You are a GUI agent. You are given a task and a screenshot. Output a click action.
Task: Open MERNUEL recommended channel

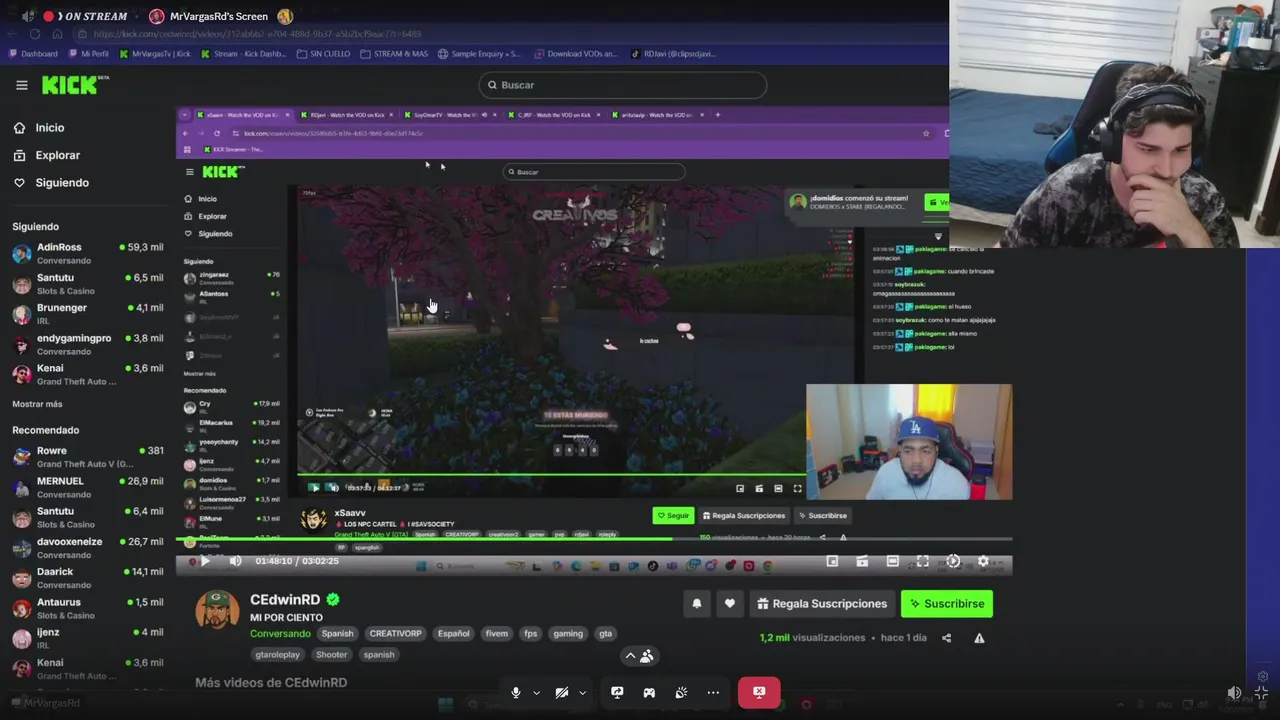(x=87, y=487)
